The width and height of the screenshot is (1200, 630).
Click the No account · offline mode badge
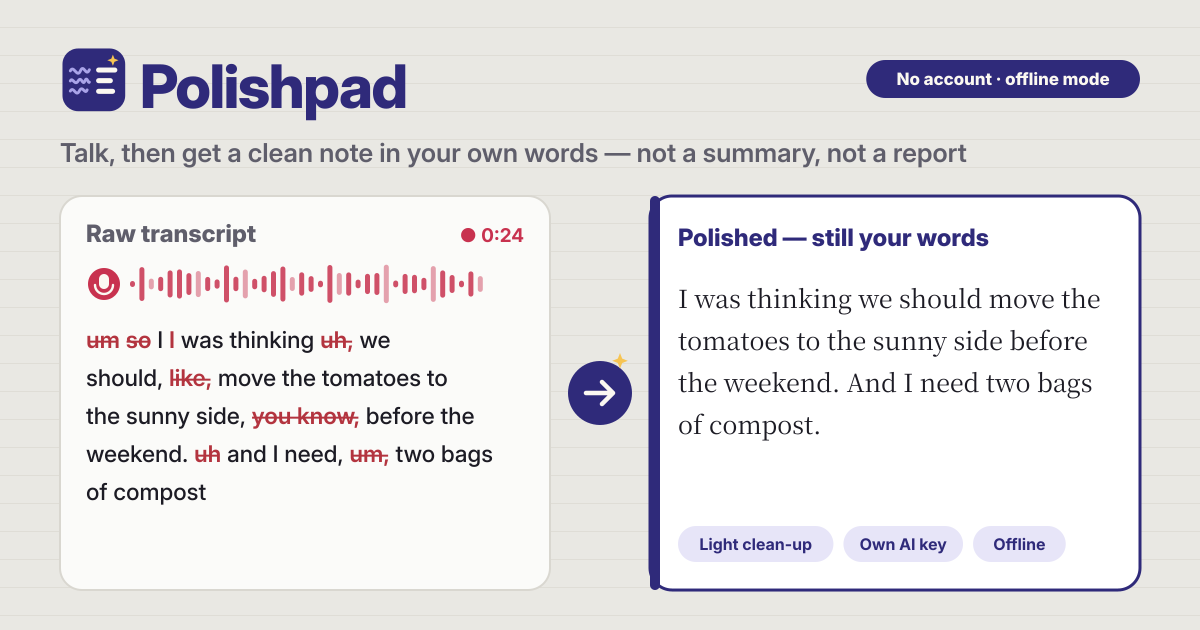click(1003, 79)
